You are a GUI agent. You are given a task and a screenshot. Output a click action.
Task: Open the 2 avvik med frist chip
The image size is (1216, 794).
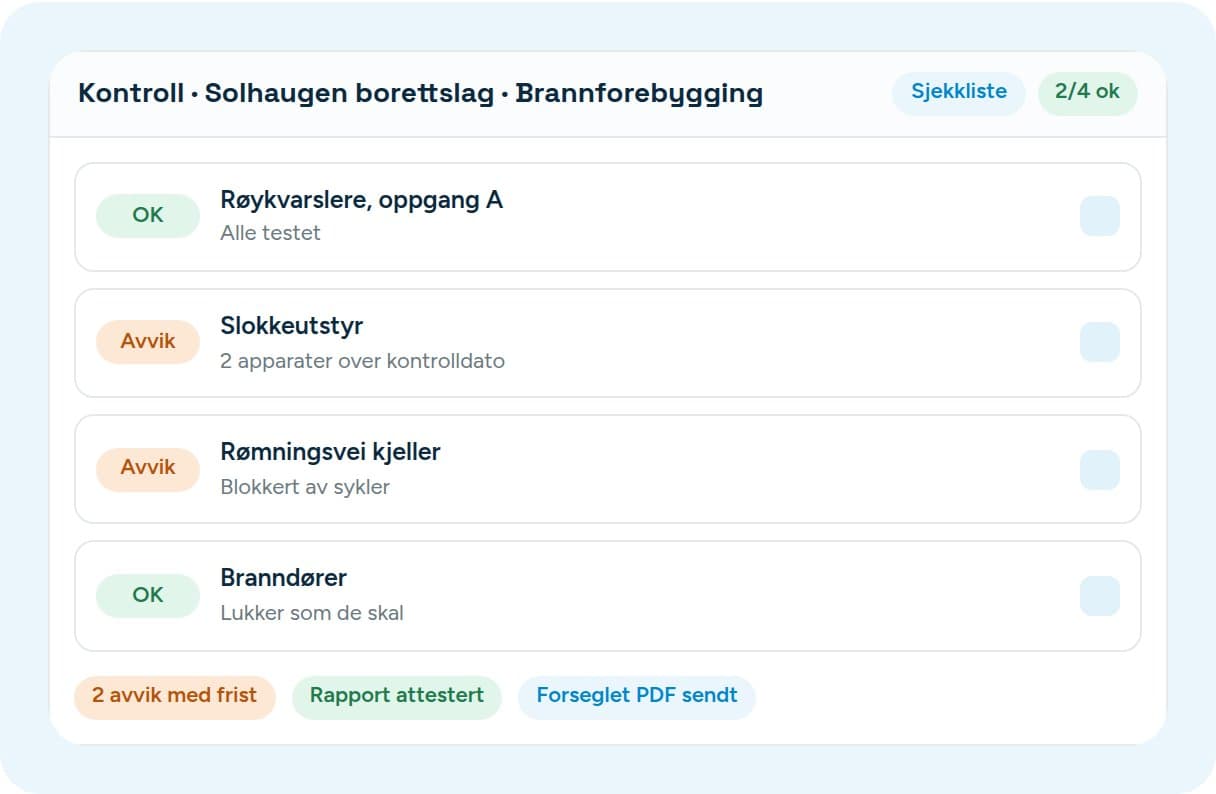[x=175, y=697]
